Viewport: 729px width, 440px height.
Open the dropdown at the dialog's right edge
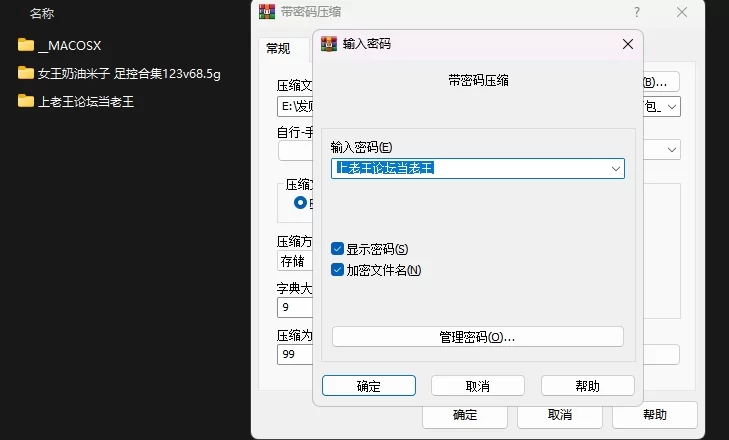[x=670, y=148]
